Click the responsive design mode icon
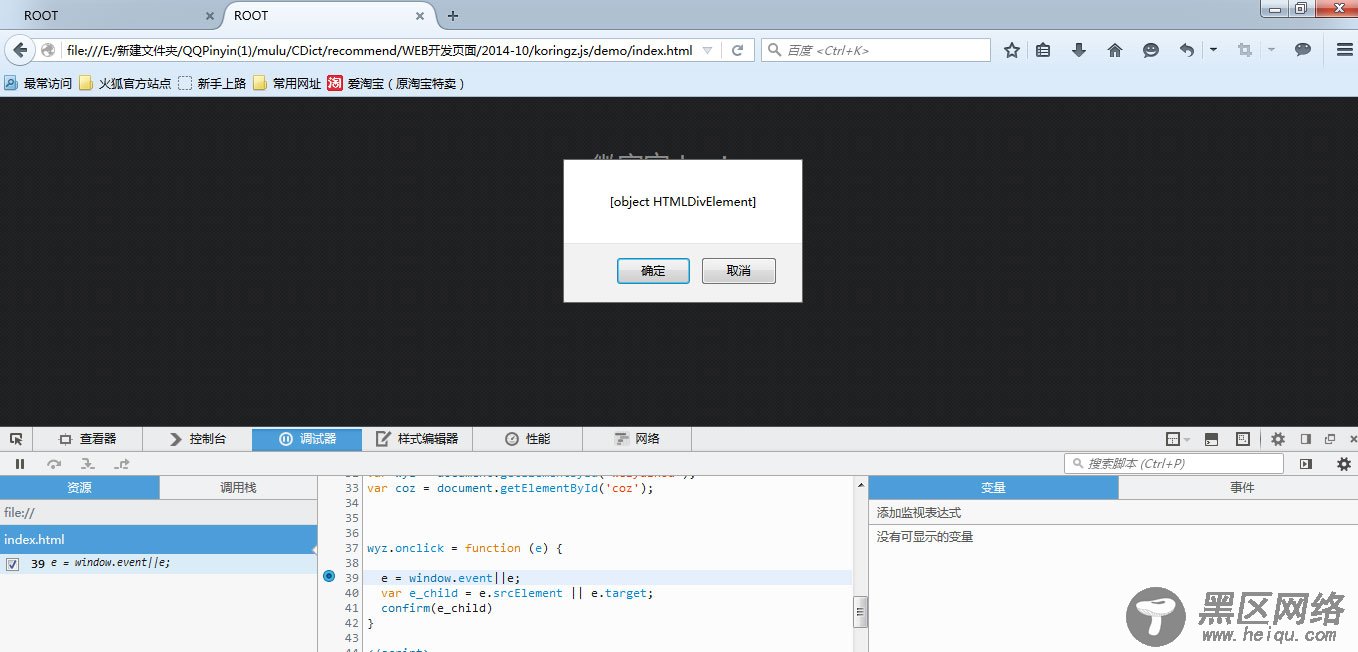The width and height of the screenshot is (1358, 652). pyautogui.click(x=1243, y=439)
